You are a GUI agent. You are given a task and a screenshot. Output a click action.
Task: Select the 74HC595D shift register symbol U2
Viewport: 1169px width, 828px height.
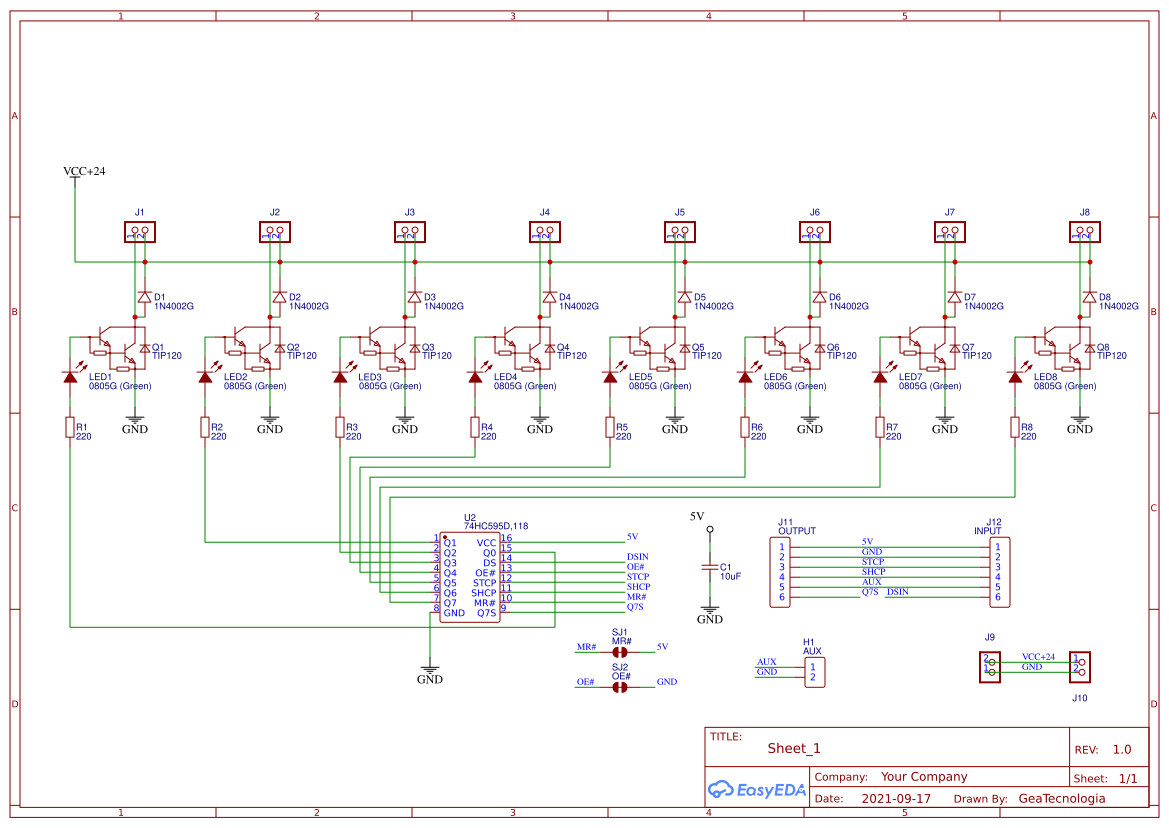pos(470,575)
